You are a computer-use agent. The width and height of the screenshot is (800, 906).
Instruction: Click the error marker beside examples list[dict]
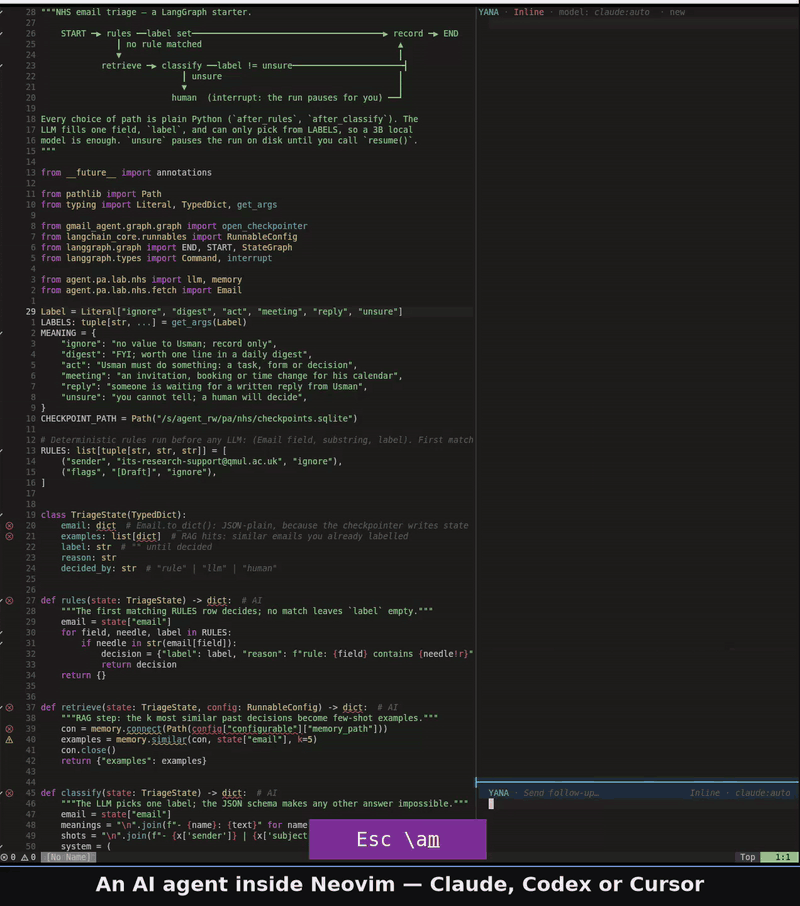click(x=9, y=536)
